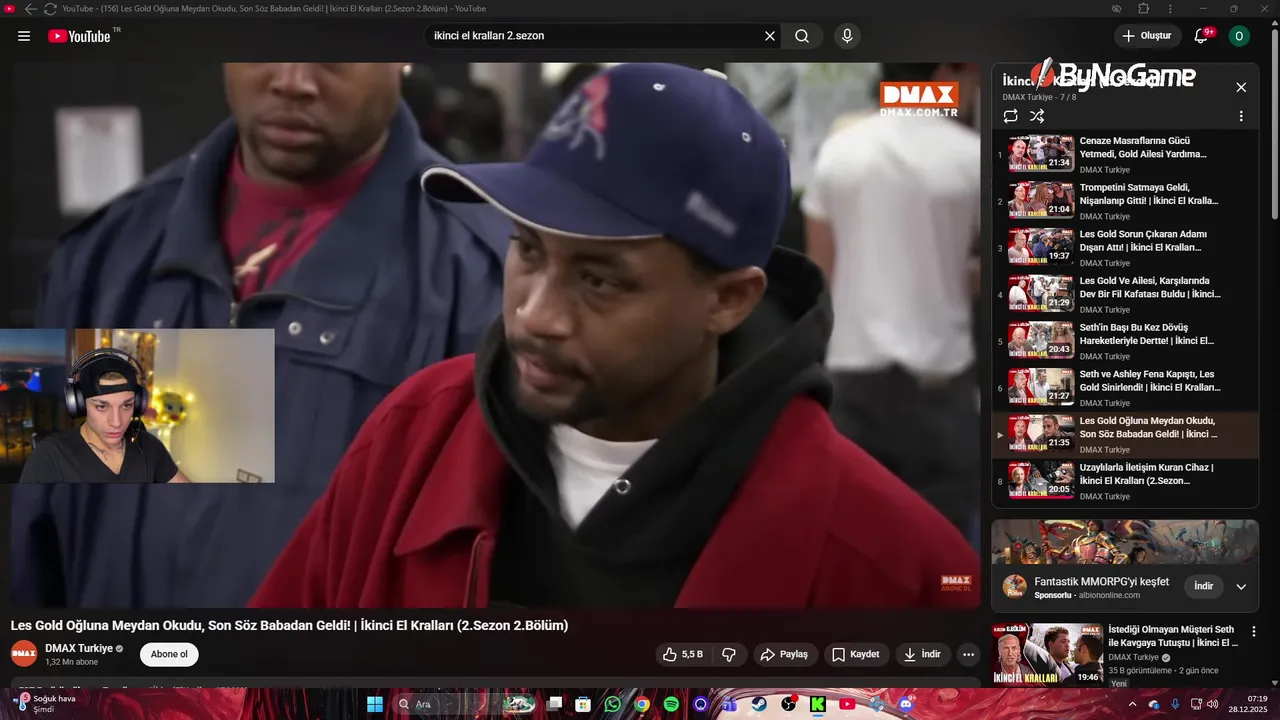Viewport: 1280px width, 720px height.
Task: Open the Albion Online ad banner image
Action: [1125, 542]
